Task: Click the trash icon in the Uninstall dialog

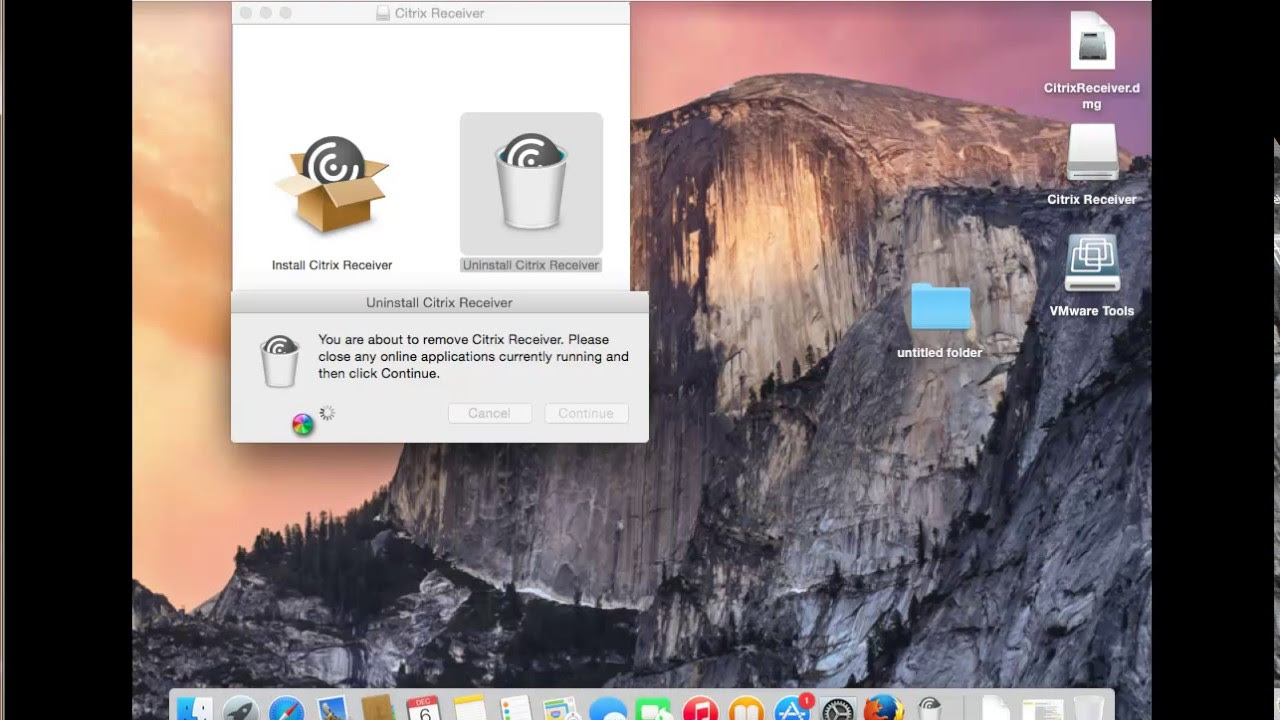Action: click(x=280, y=361)
